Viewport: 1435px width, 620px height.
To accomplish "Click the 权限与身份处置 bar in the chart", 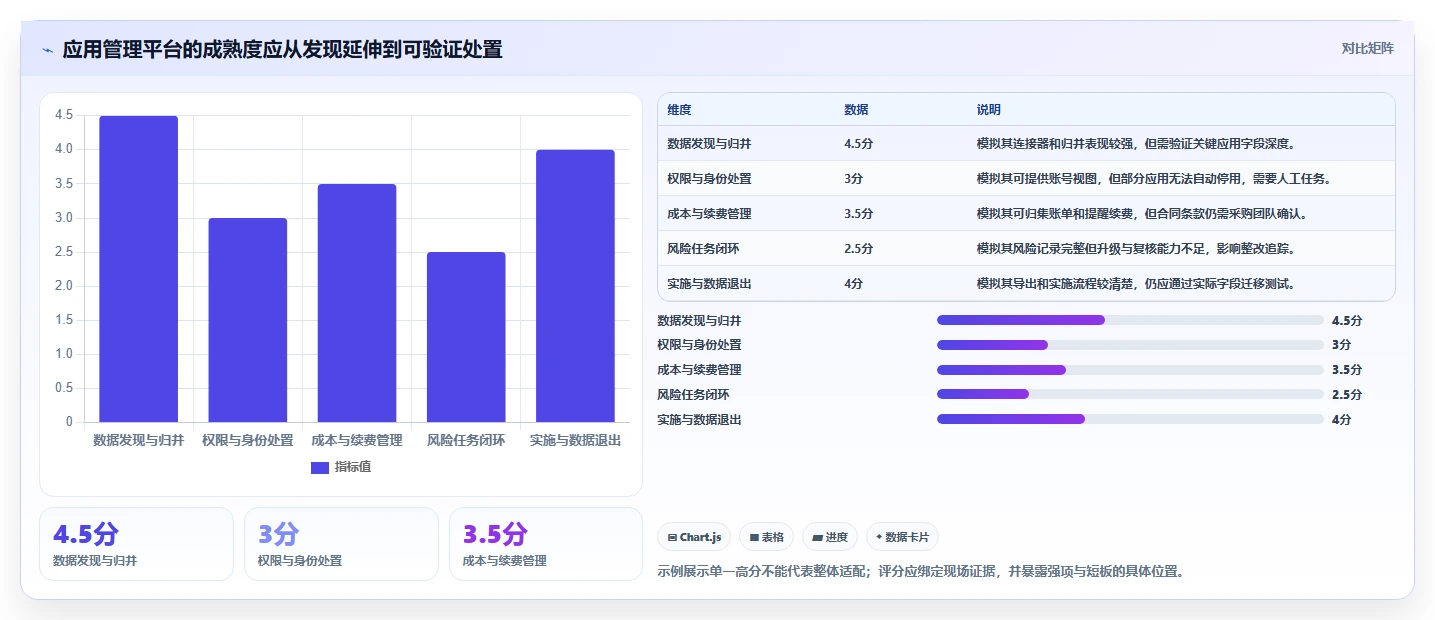I will coord(247,320).
